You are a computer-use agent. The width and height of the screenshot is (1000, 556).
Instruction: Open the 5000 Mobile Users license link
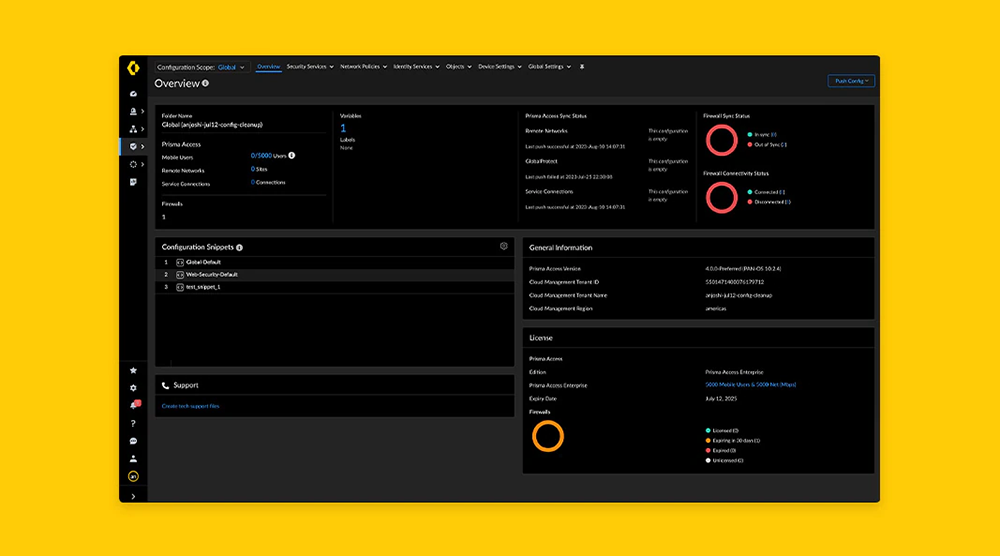tap(751, 385)
